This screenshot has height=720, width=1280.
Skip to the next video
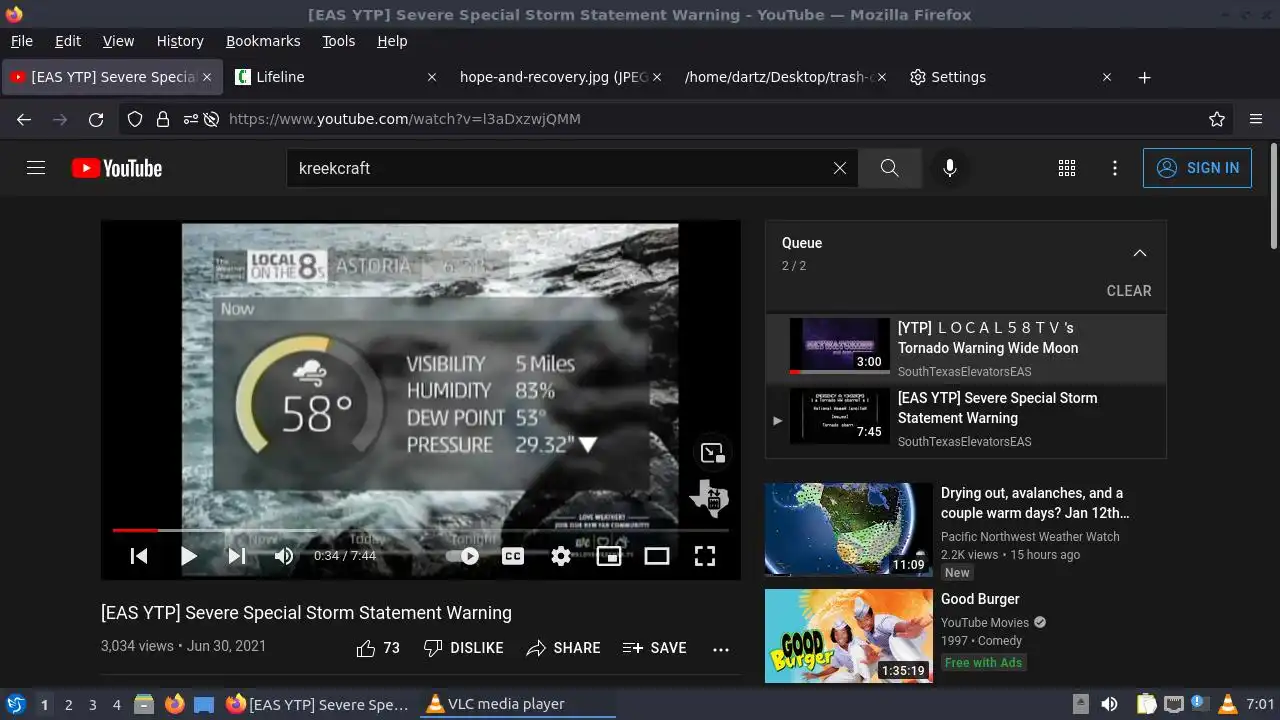(237, 556)
